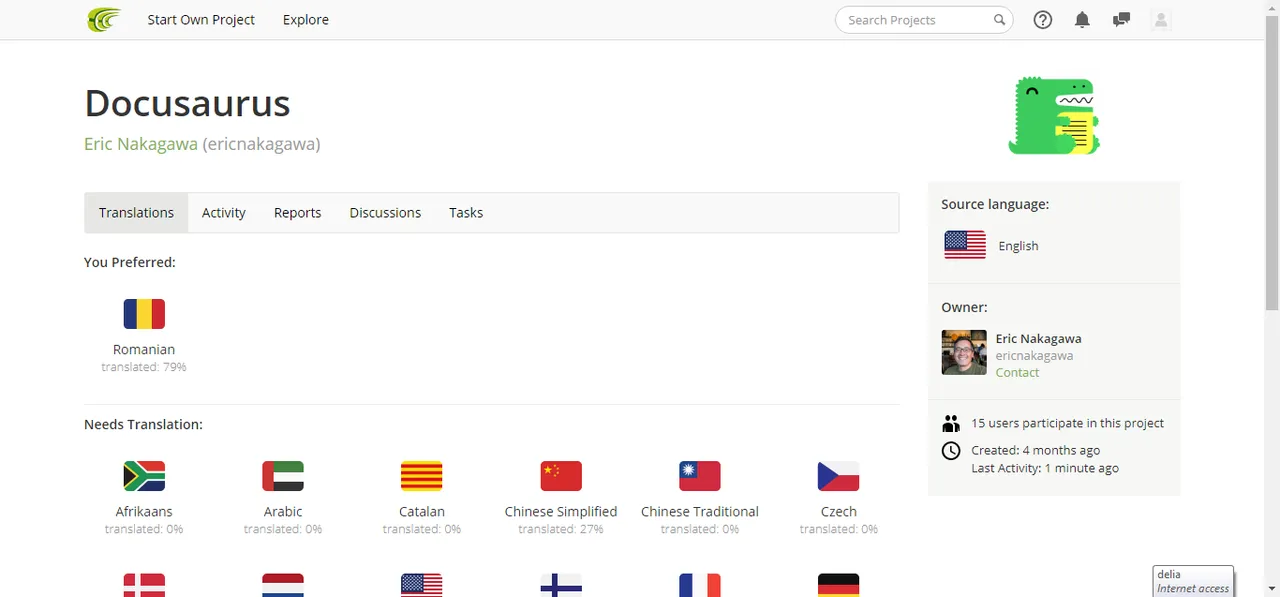Viewport: 1280px width, 597px height.
Task: Click the Dutch flag in bottom row
Action: click(x=283, y=585)
